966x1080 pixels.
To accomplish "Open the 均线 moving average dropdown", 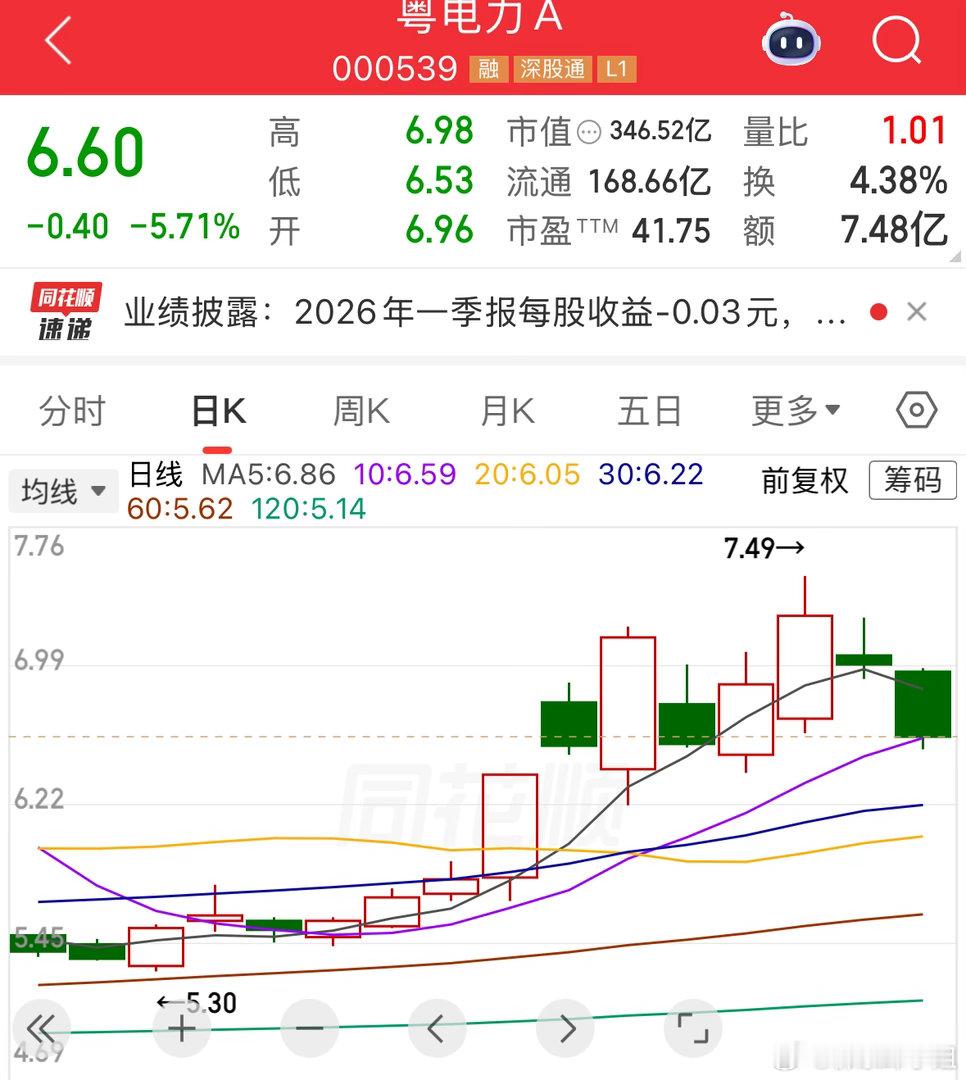I will [x=63, y=490].
